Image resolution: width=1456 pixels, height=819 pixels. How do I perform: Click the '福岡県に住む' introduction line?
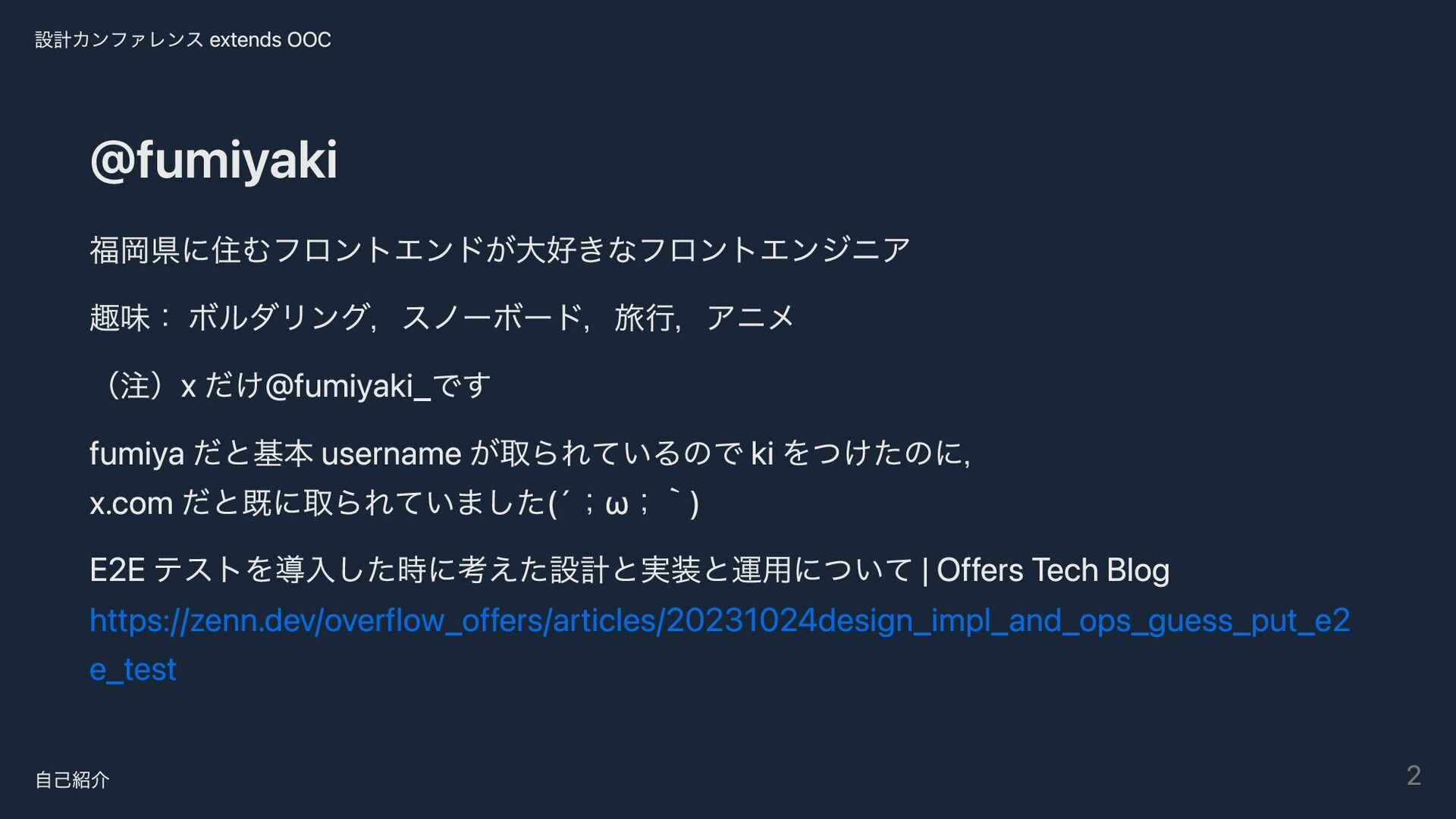(x=180, y=249)
